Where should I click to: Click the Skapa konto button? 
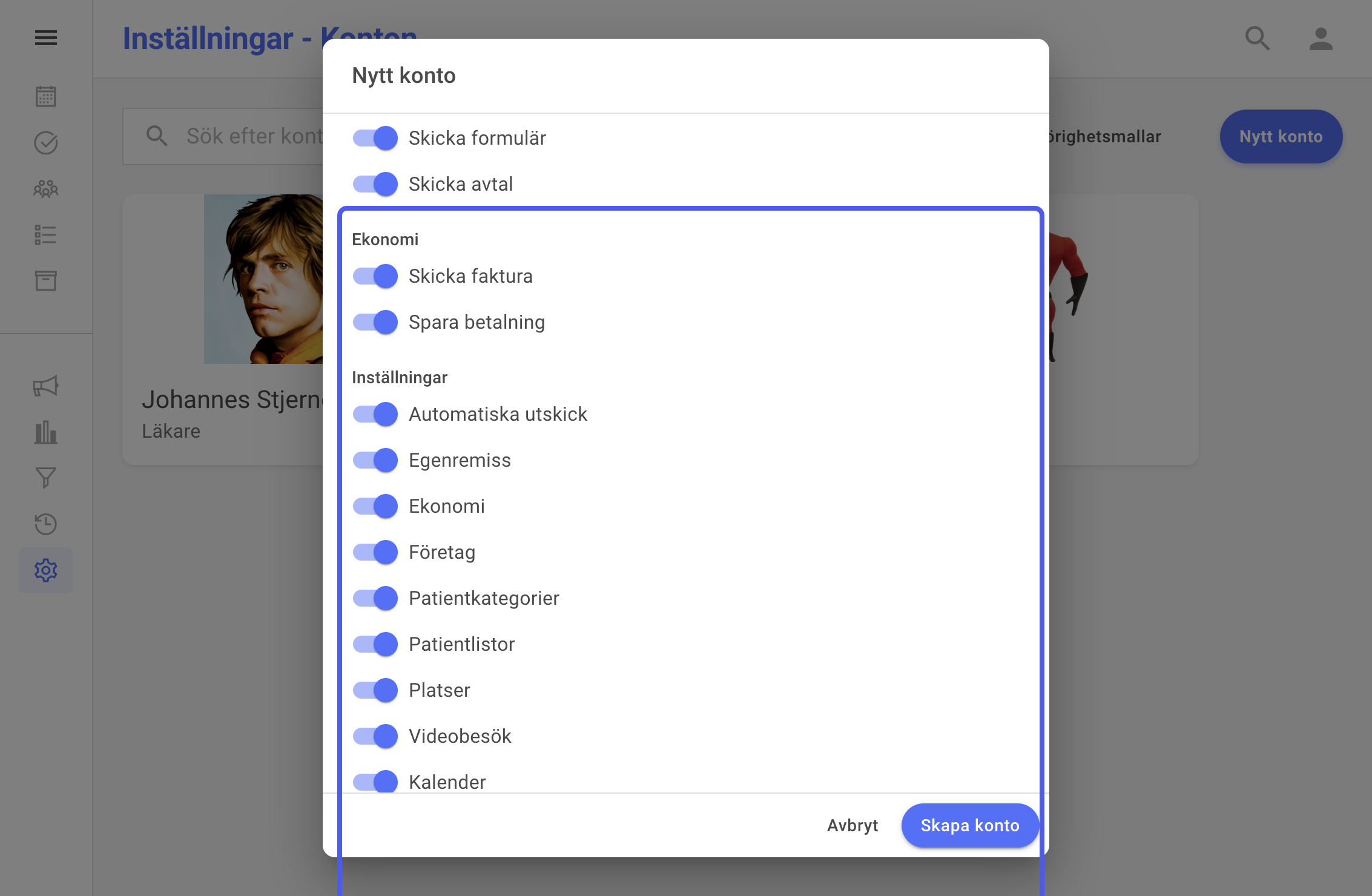click(x=970, y=825)
